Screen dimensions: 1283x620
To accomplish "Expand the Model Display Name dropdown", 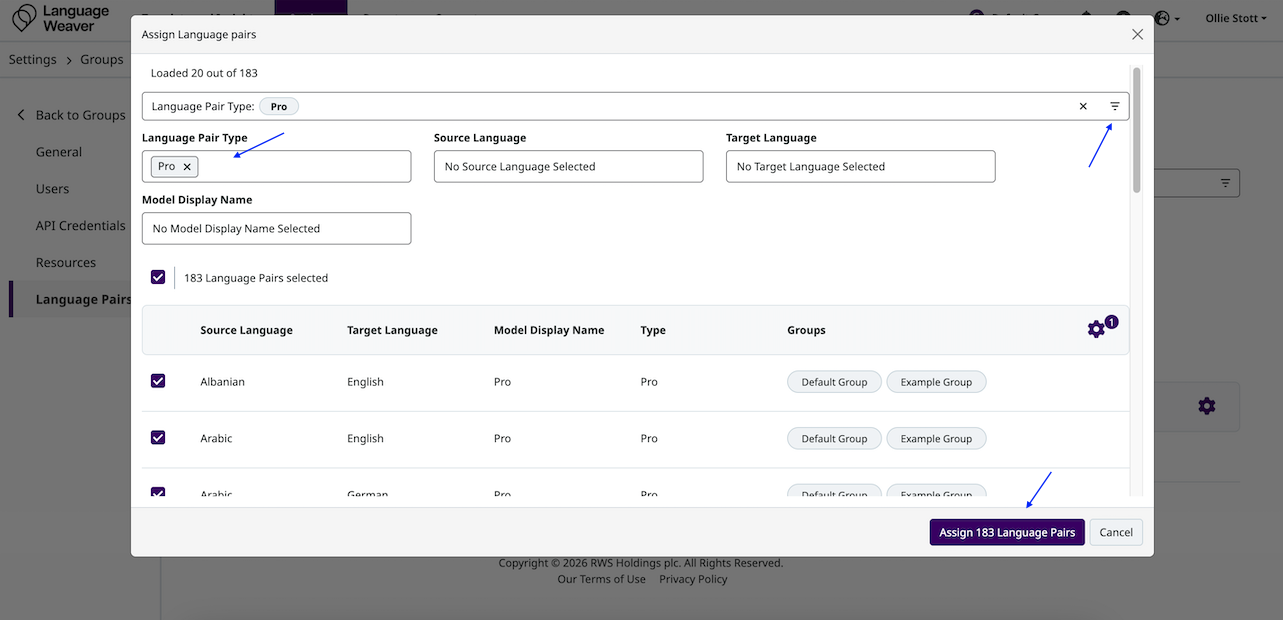I will tap(276, 229).
